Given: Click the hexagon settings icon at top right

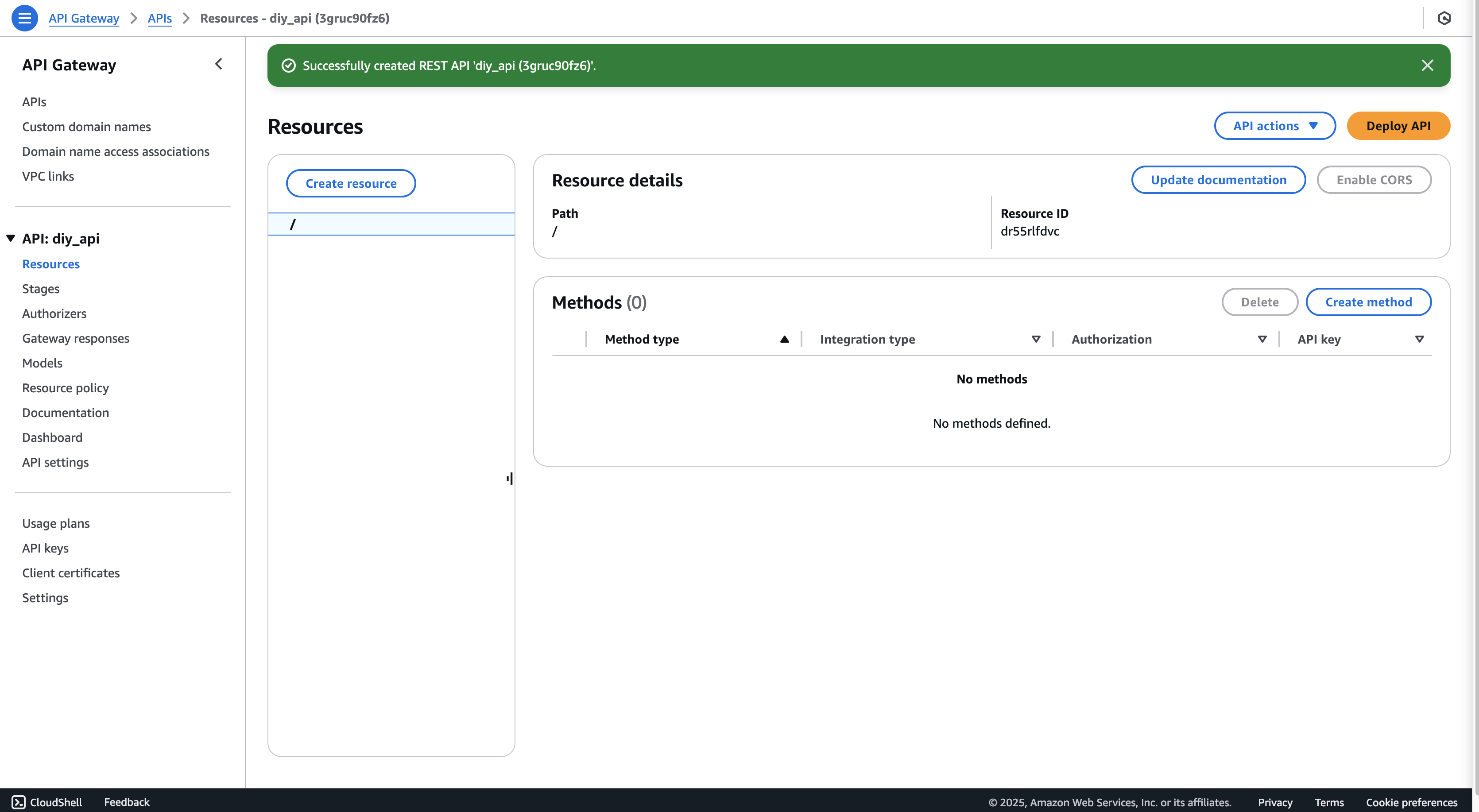Looking at the screenshot, I should 1444,18.
